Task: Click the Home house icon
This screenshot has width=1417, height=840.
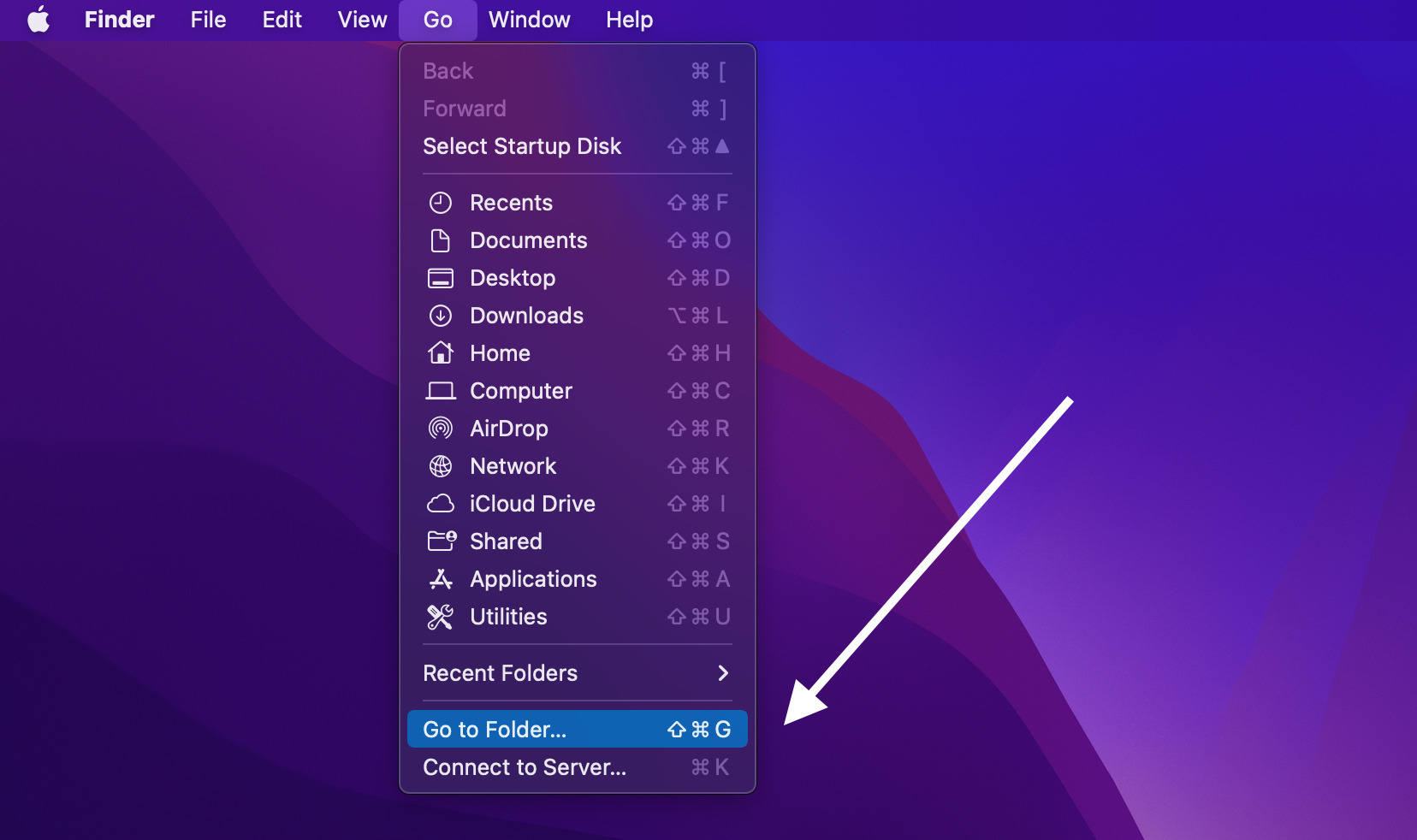Action: click(x=440, y=352)
